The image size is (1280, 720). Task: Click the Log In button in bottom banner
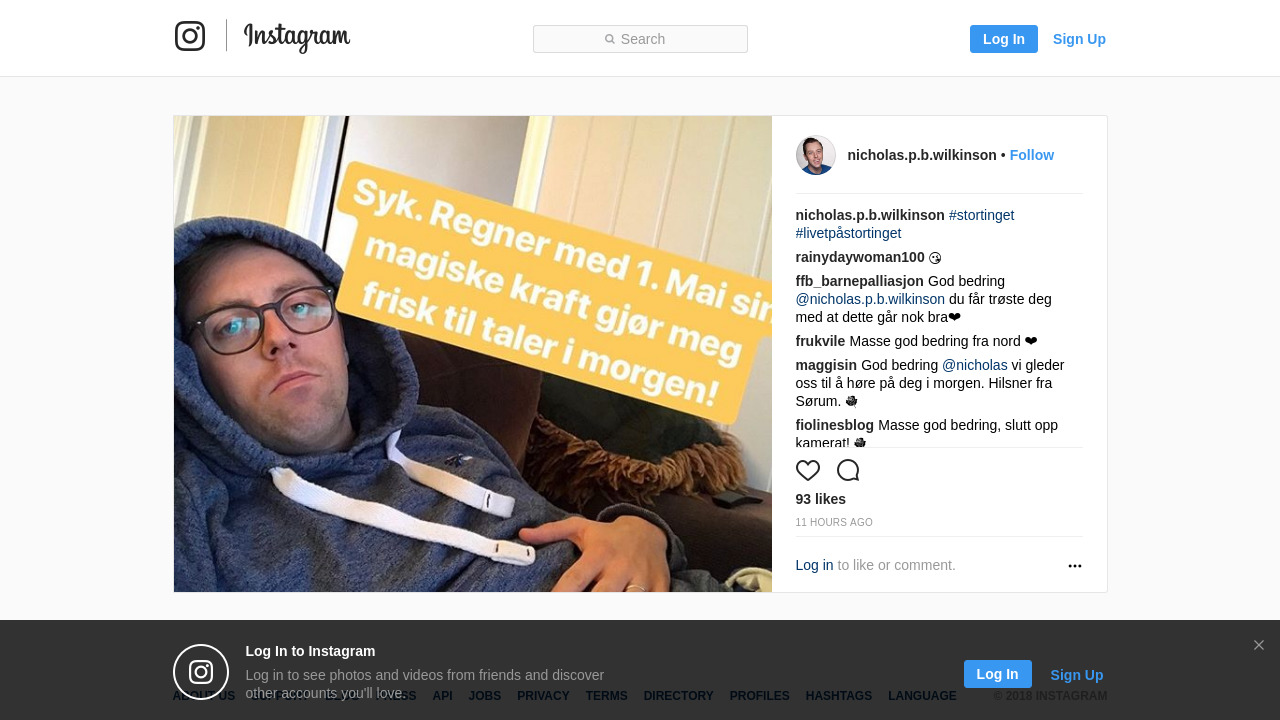(998, 674)
